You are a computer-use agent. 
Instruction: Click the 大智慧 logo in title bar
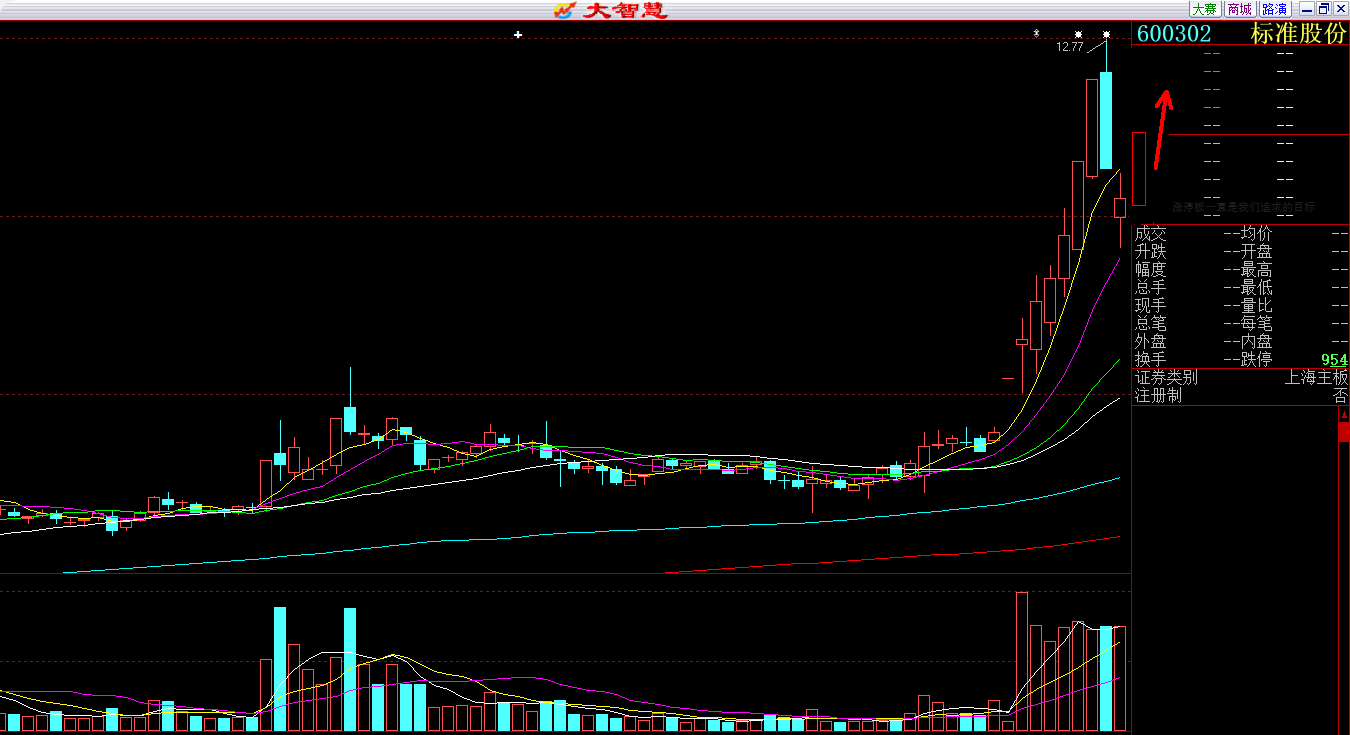pos(611,10)
